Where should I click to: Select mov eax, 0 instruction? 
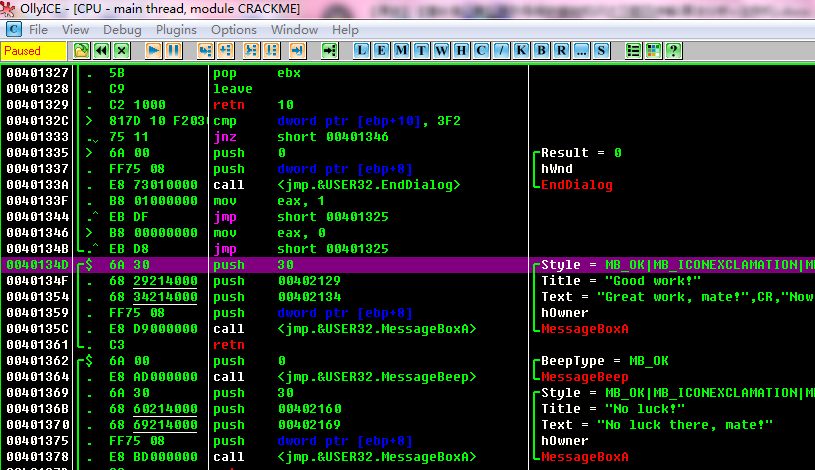[x=269, y=232]
